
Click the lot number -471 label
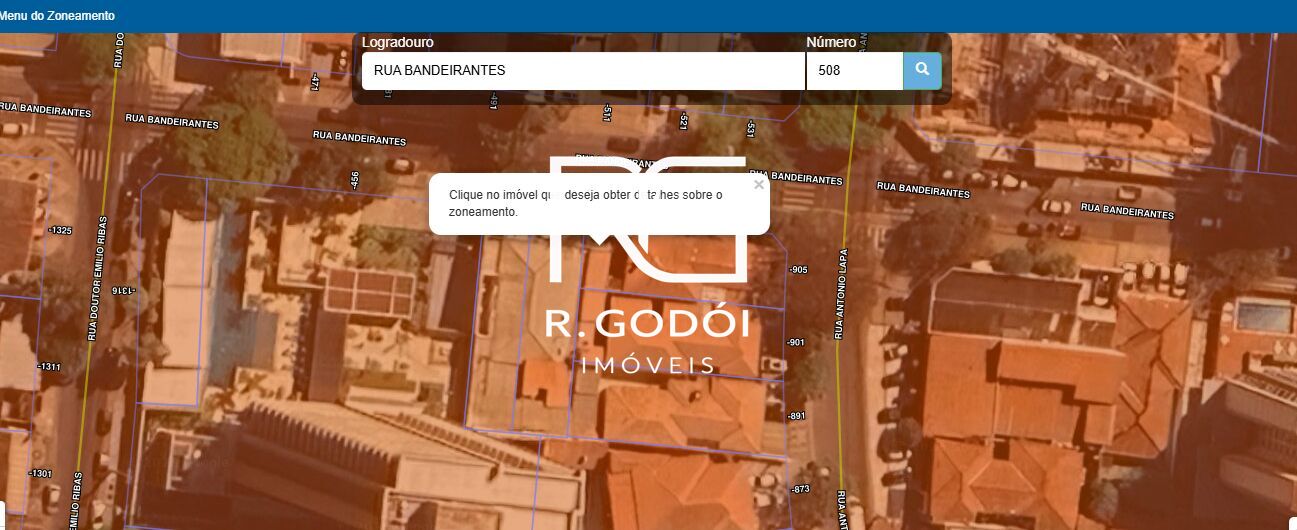315,82
